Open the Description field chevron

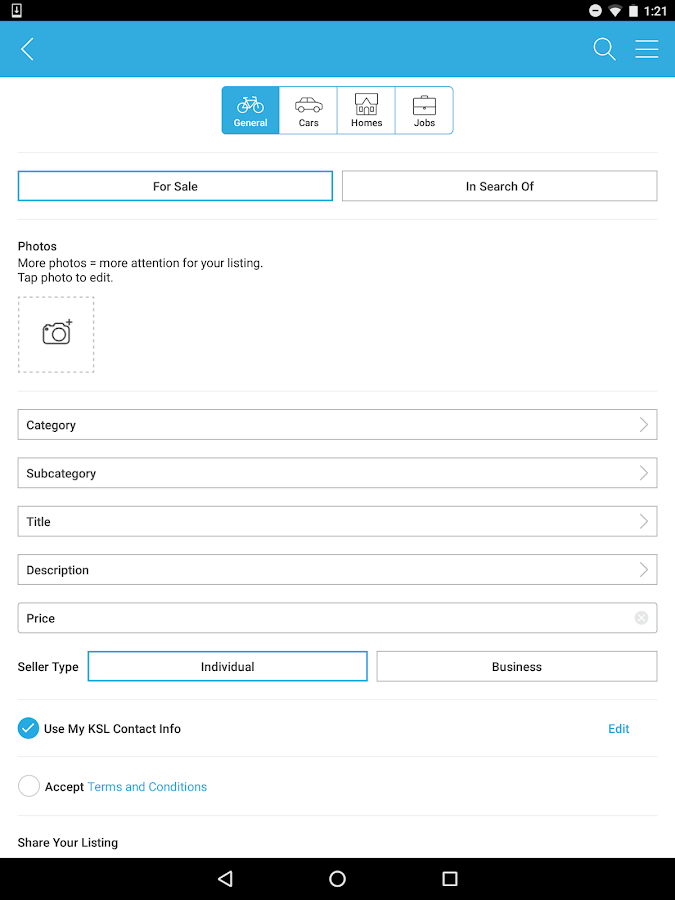coord(643,570)
